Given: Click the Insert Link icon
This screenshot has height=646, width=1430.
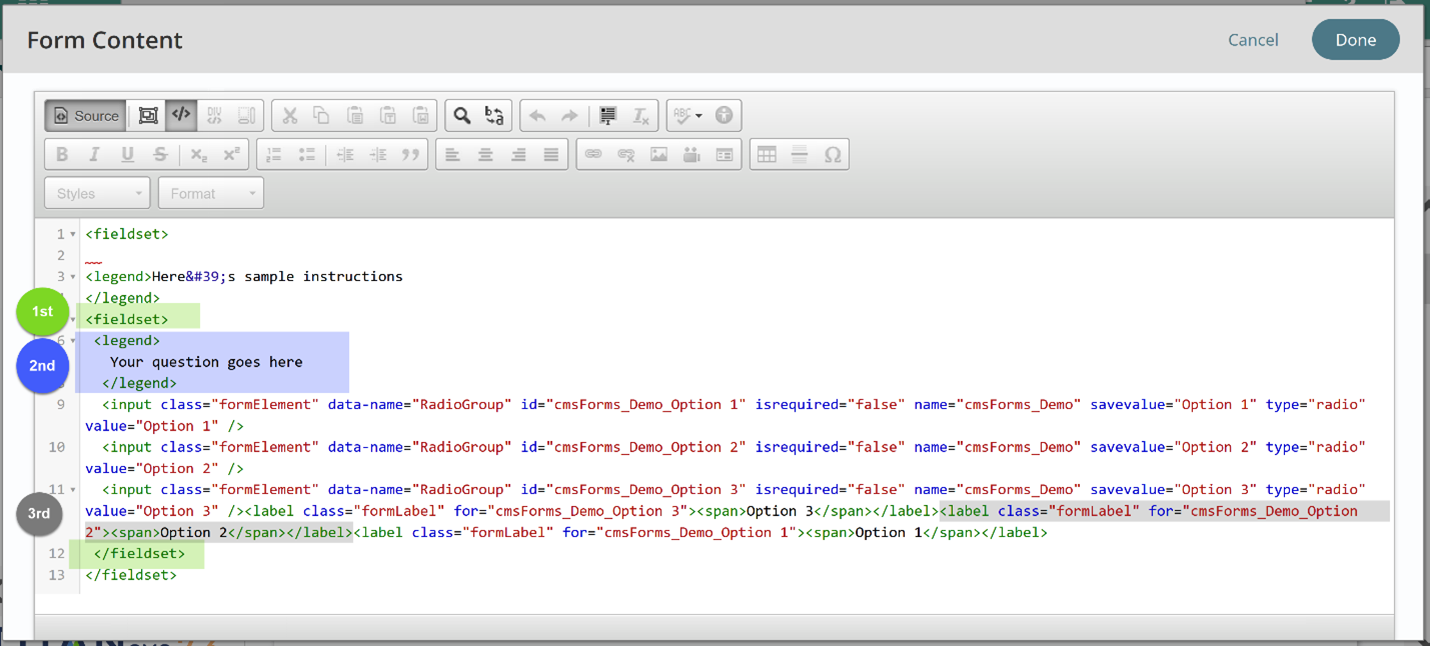Looking at the screenshot, I should 594,155.
